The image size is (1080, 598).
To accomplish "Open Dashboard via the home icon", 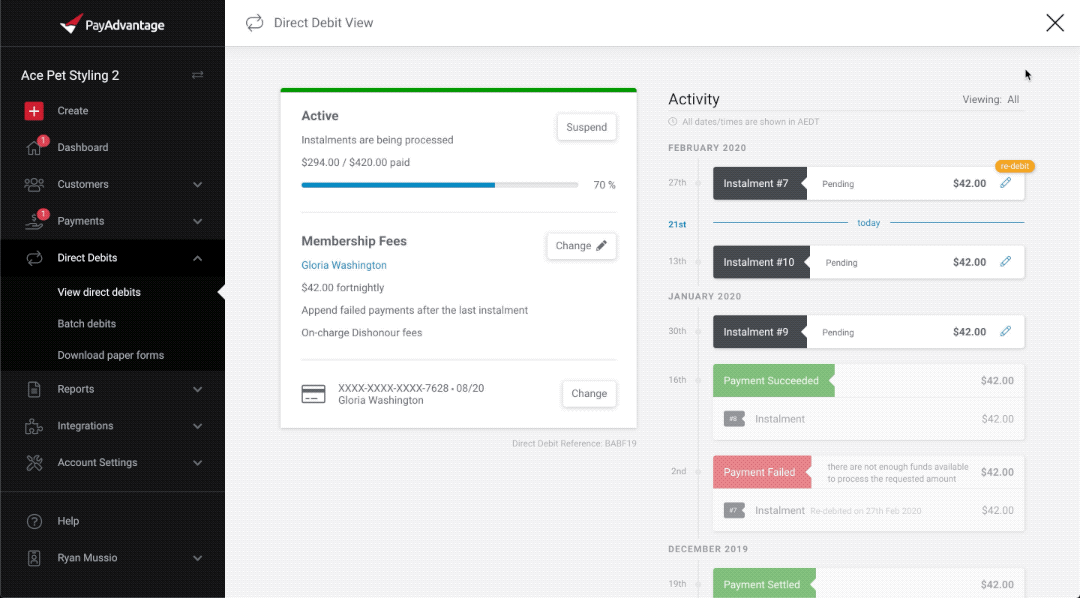I will 34,148.
